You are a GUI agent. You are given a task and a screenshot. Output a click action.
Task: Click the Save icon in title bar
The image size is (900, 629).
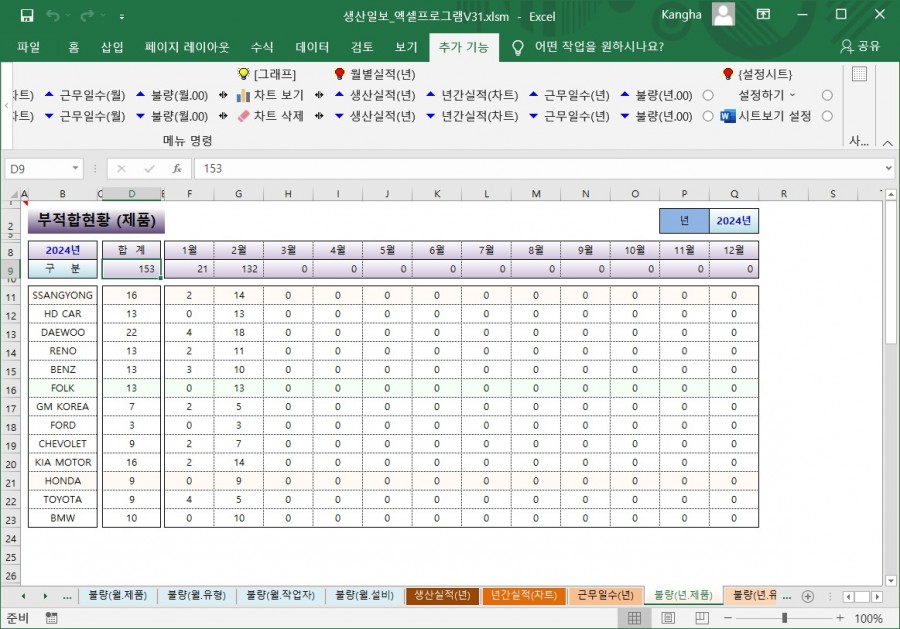[x=27, y=15]
